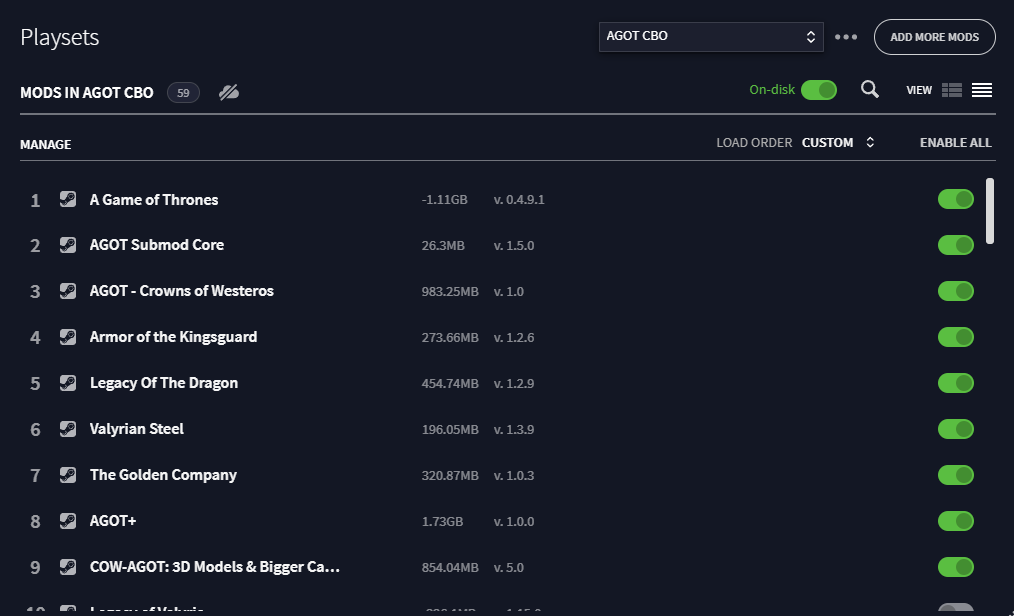Toggle AGOT - Crowns of Westeros off
The height and width of the screenshot is (616, 1014).
(956, 291)
